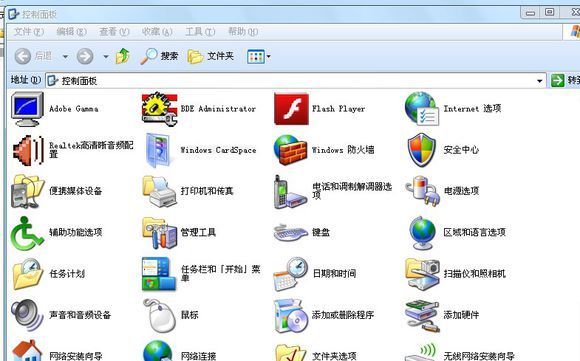580x361 pixels.
Task: Open 区域和语言选项 globe icon
Action: (x=422, y=233)
